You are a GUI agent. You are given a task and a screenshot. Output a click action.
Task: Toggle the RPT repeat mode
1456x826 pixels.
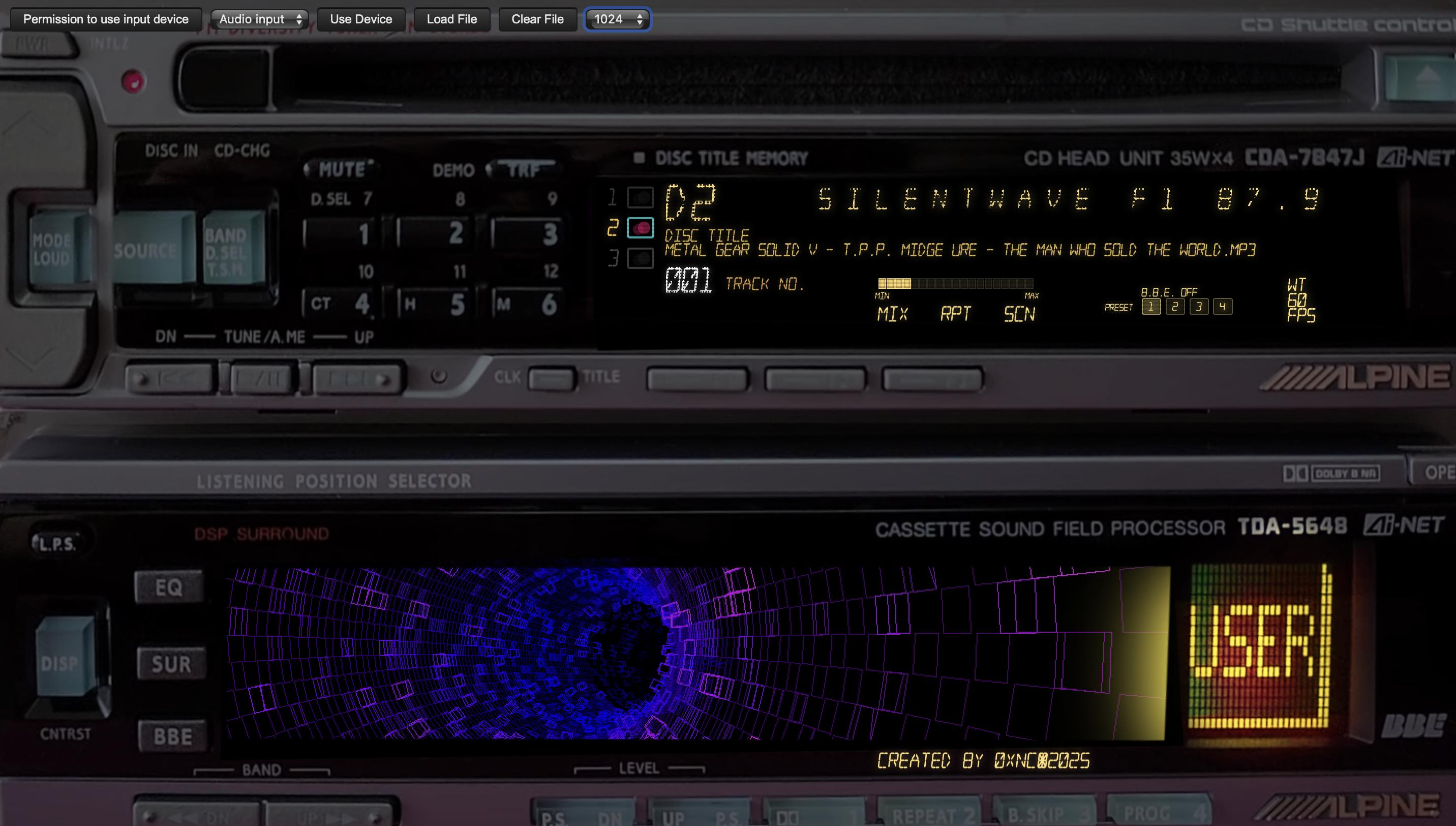pyautogui.click(x=955, y=314)
